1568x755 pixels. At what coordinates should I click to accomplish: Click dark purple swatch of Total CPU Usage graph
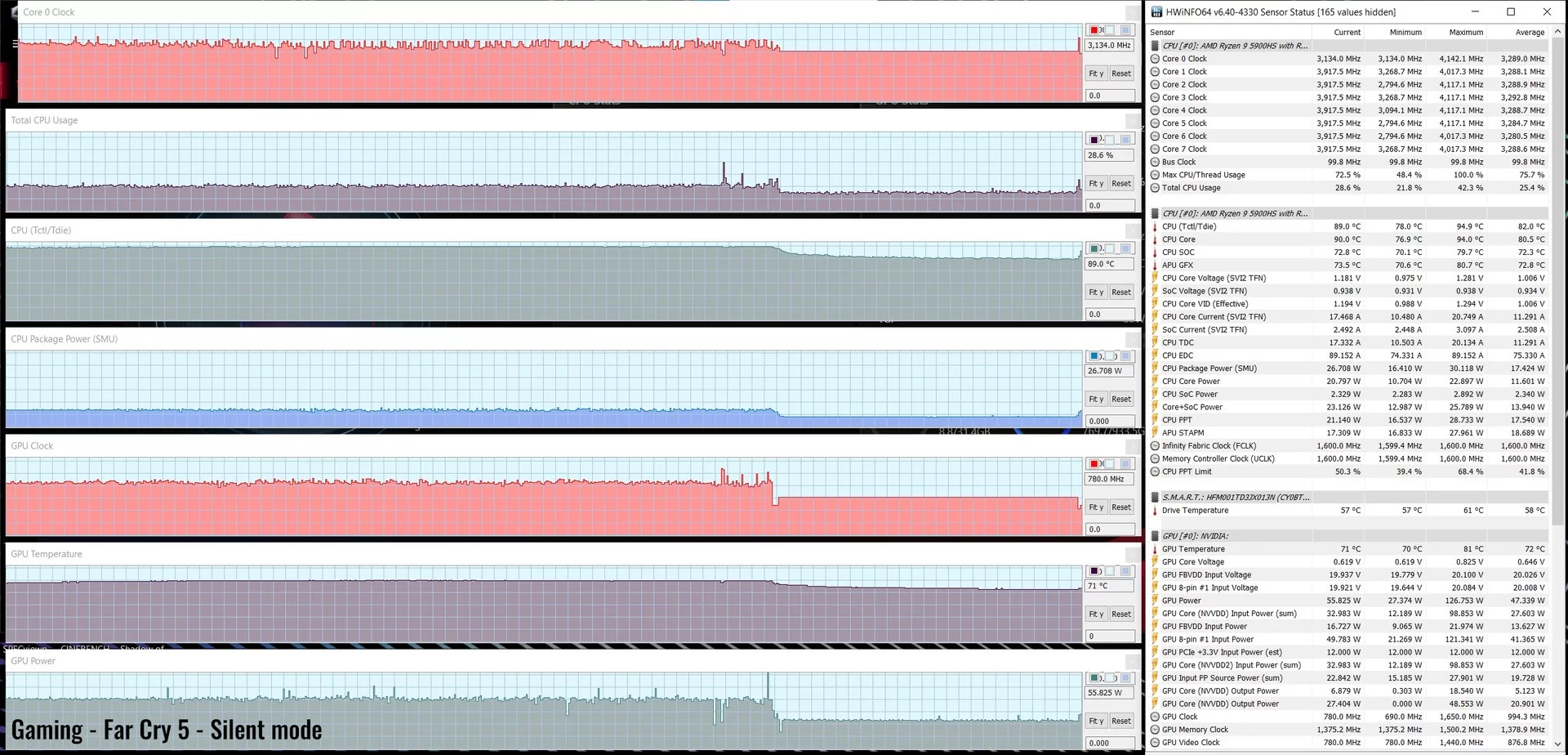1094,140
